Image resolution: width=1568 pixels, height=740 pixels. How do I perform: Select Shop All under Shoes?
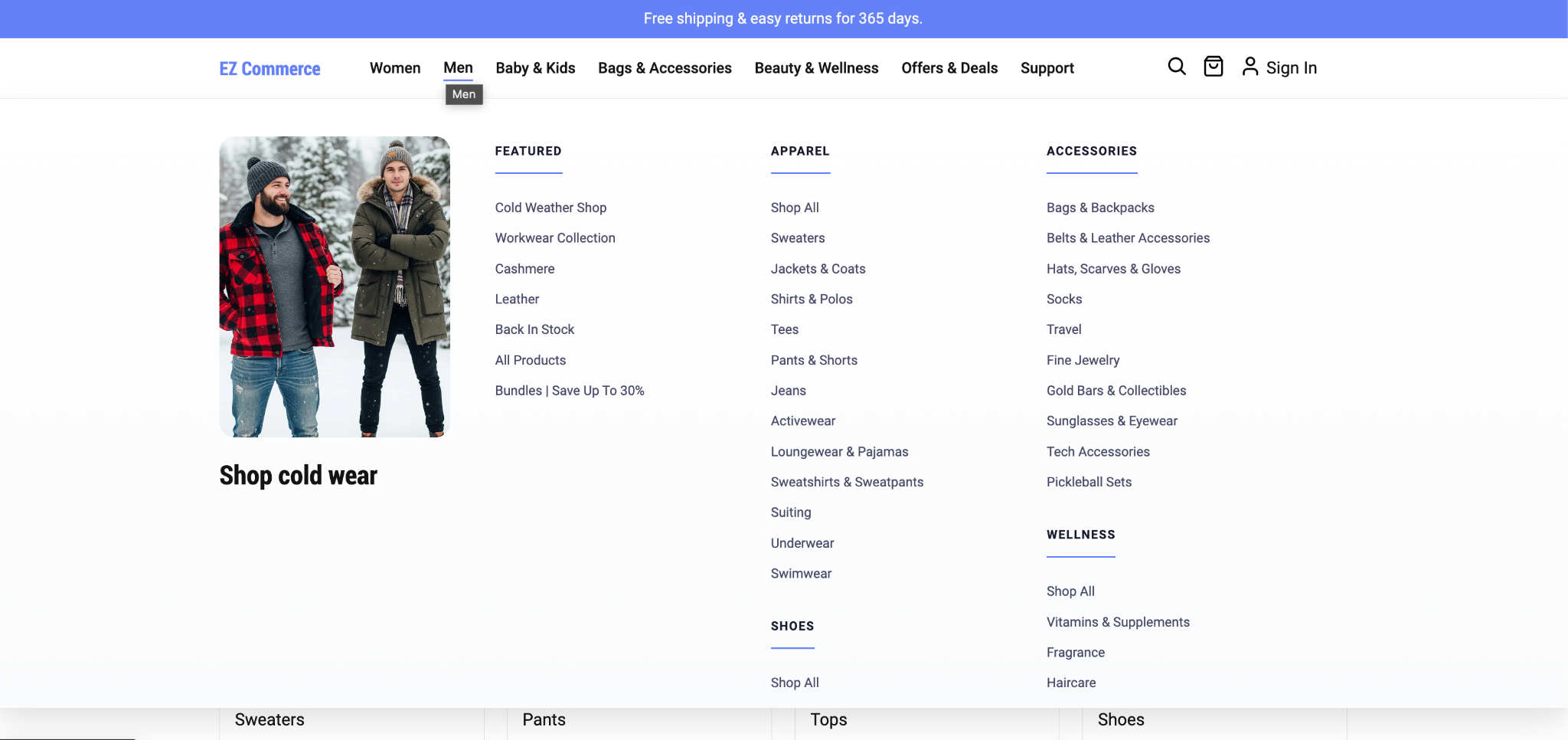click(x=795, y=682)
